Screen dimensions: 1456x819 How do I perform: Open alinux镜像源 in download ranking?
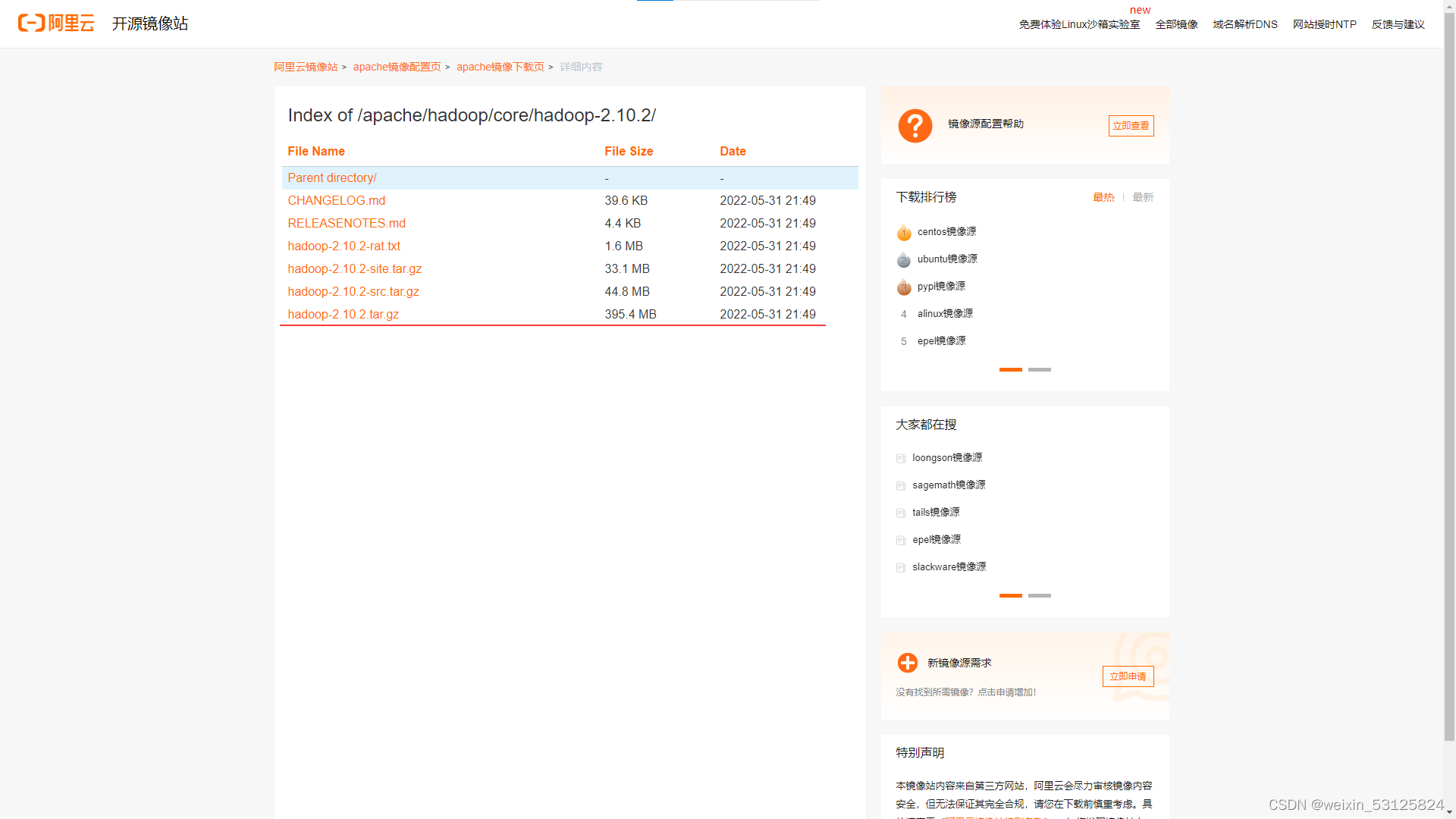[945, 314]
